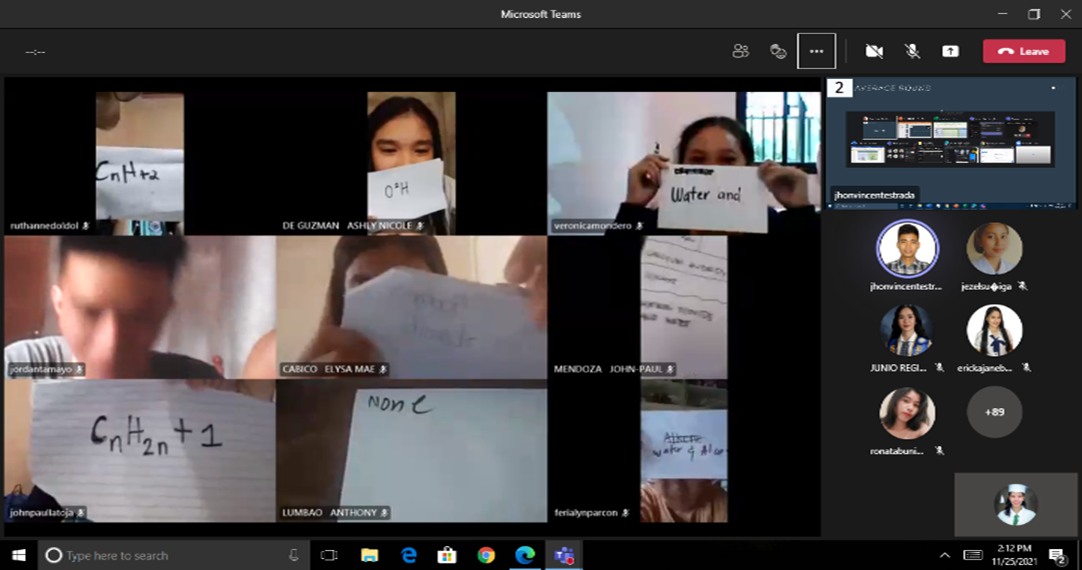The image size is (1082, 570).
Task: Open the participants panel icon
Action: coord(740,51)
